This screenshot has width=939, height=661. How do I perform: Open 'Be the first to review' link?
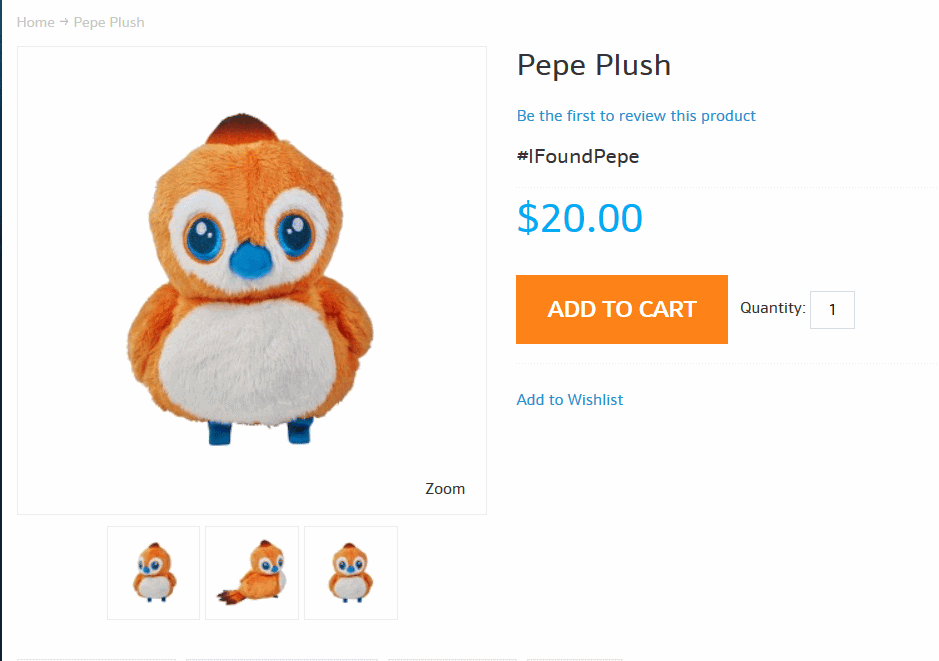(x=636, y=116)
